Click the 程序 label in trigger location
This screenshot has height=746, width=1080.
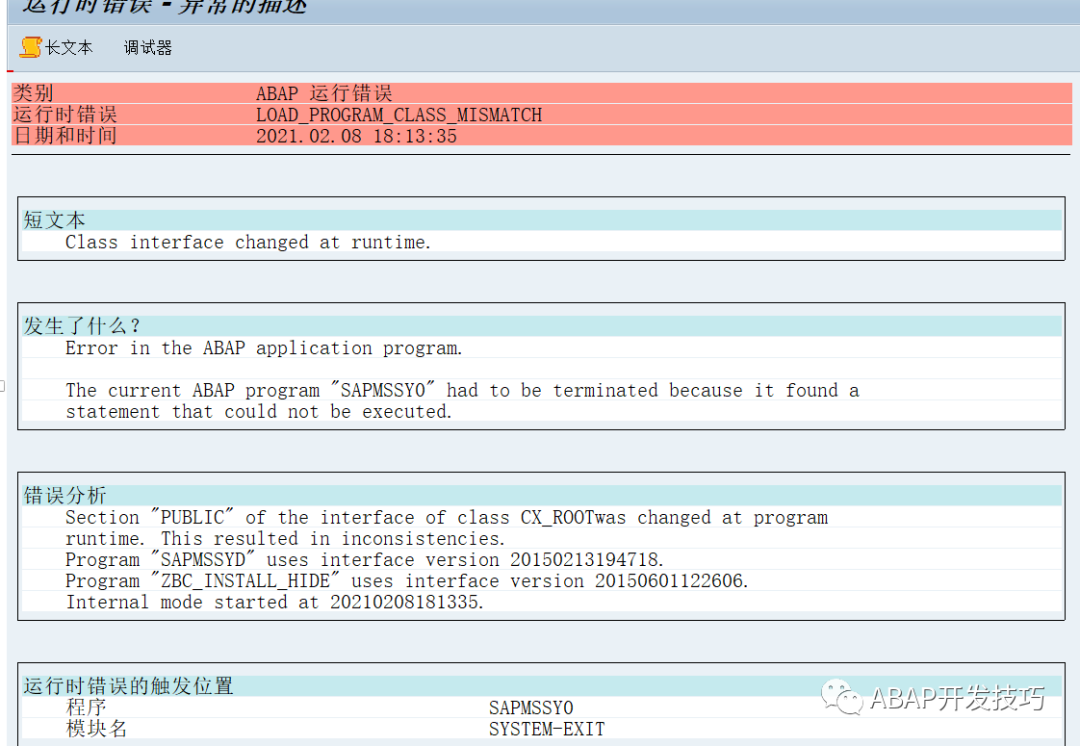[86, 707]
